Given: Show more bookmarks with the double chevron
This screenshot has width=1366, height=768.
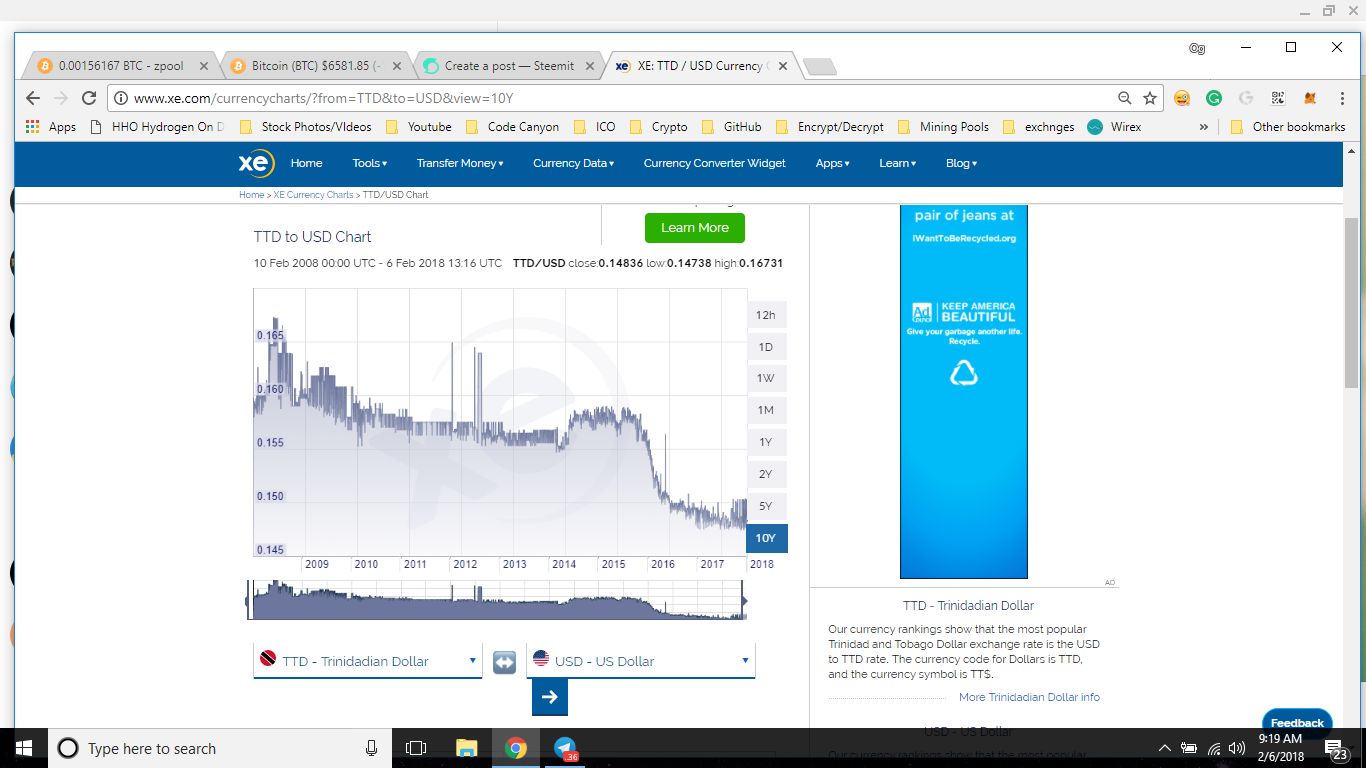Looking at the screenshot, I should (x=1203, y=127).
